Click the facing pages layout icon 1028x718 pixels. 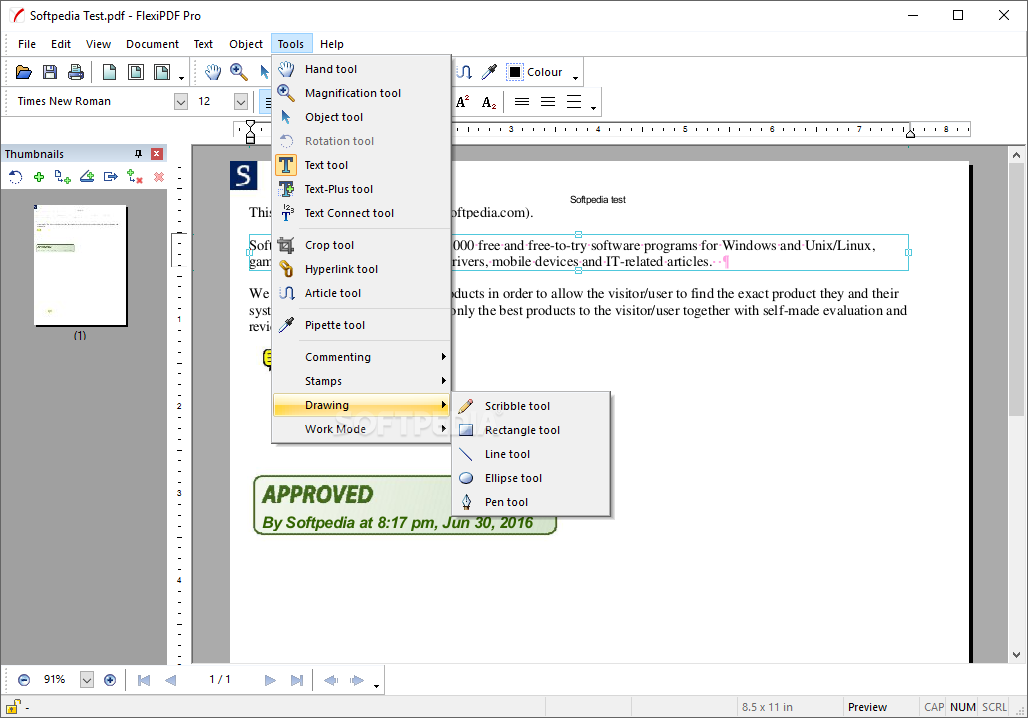162,72
